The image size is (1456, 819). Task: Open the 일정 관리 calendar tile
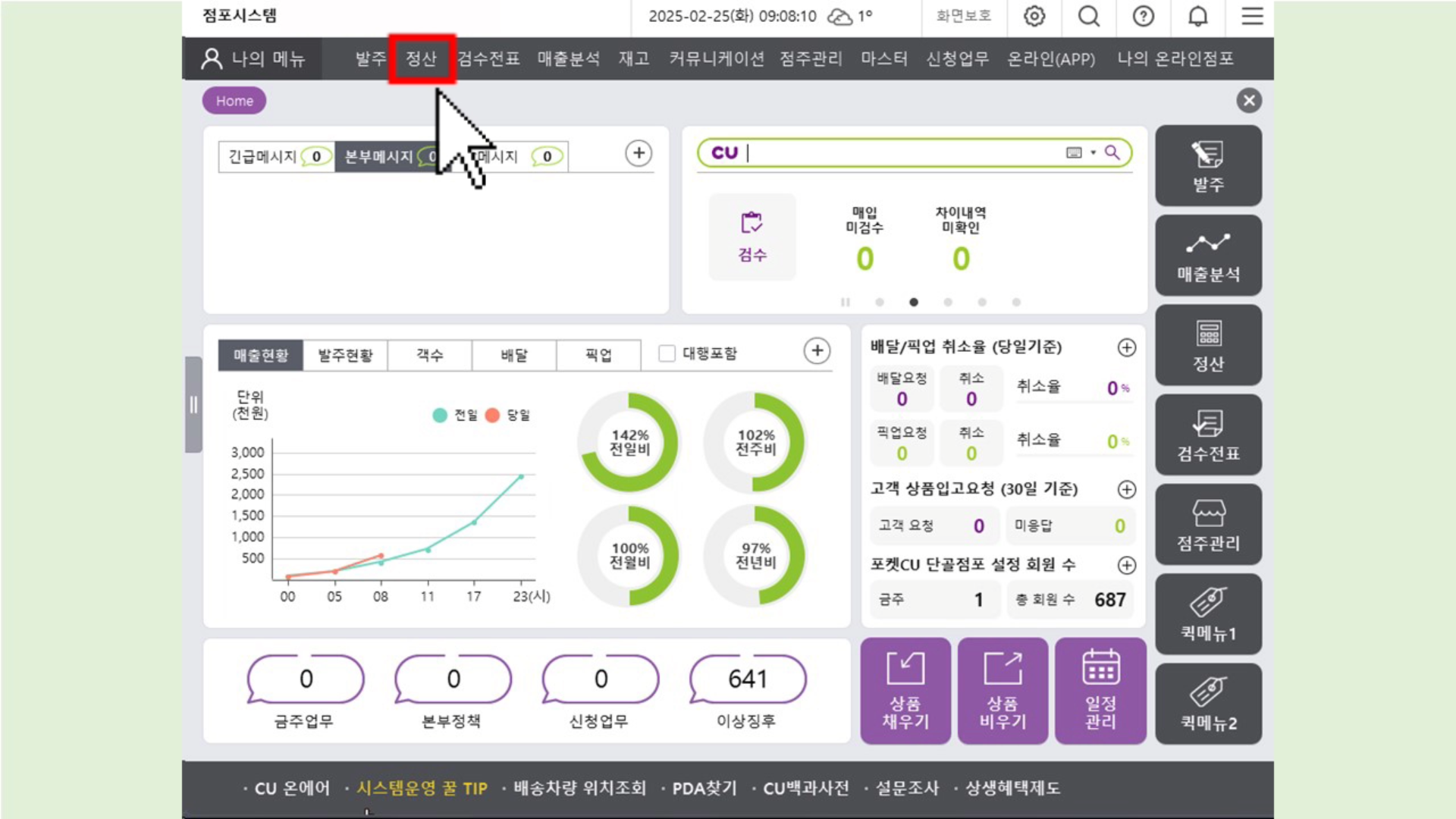pyautogui.click(x=1100, y=691)
